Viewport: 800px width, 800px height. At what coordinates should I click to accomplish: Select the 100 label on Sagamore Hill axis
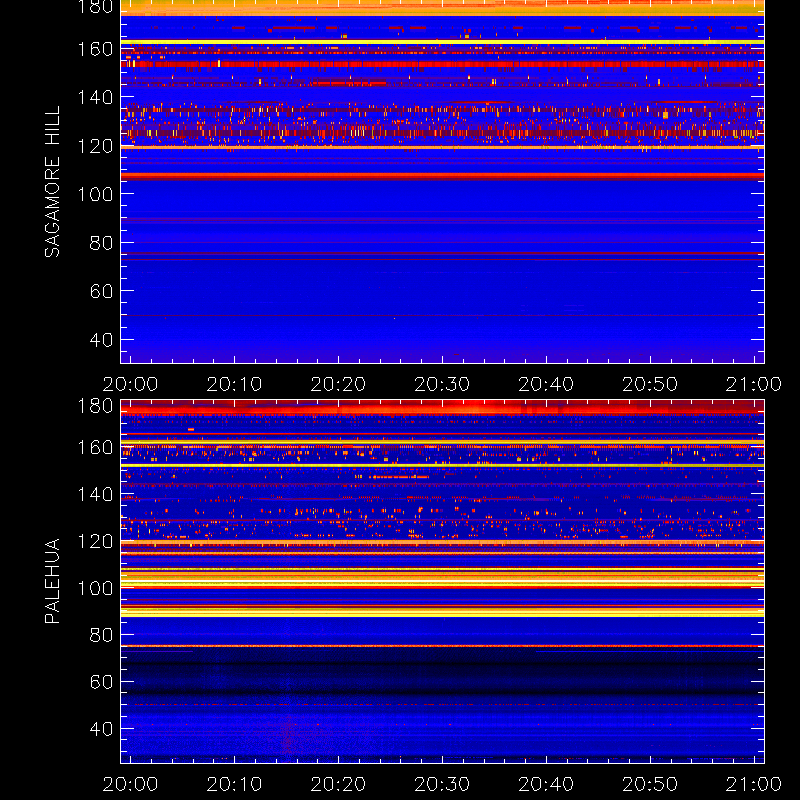95,194
